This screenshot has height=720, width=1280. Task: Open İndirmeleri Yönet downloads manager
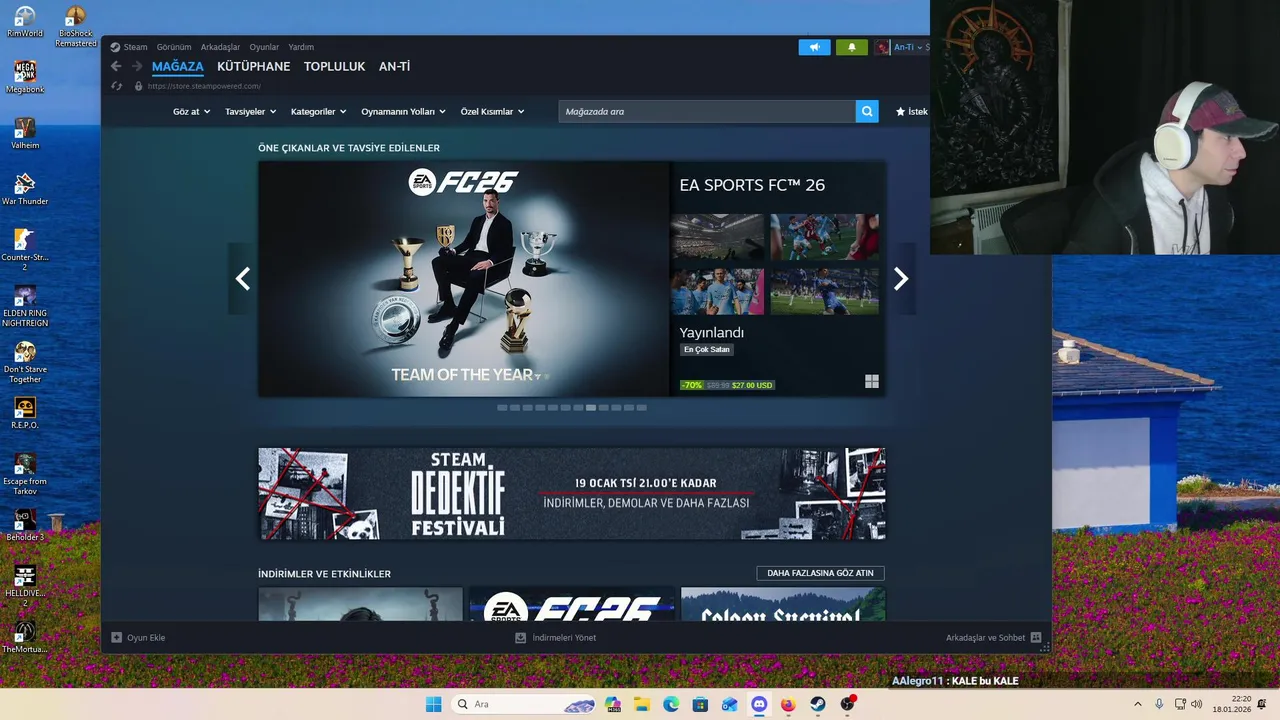pyautogui.click(x=555, y=637)
